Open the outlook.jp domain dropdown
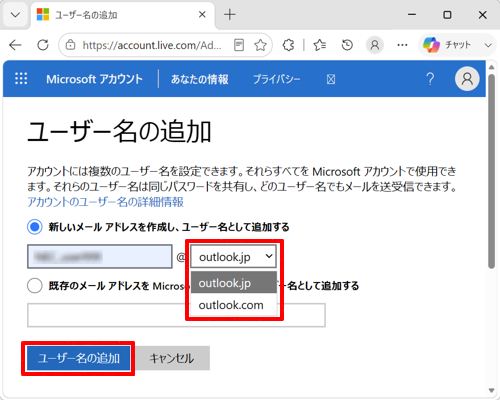This screenshot has height=400, width=500. pos(233,256)
